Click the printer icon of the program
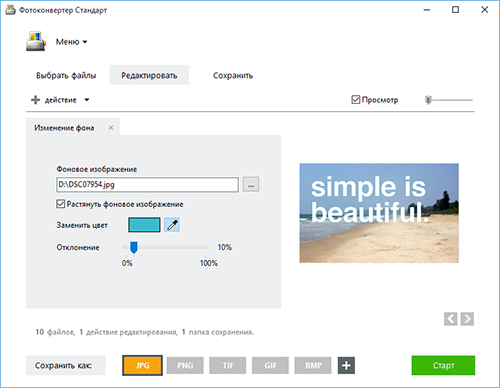 coord(36,41)
